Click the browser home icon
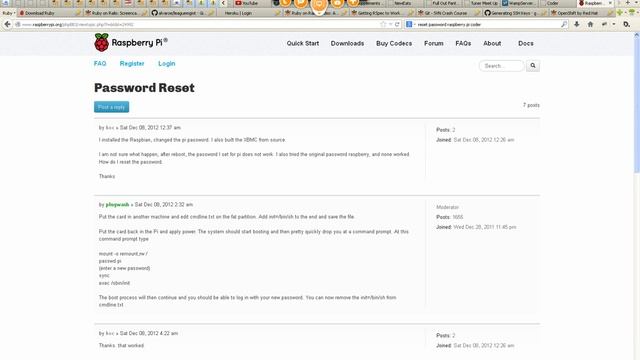The height and width of the screenshot is (360, 640). click(x=590, y=24)
